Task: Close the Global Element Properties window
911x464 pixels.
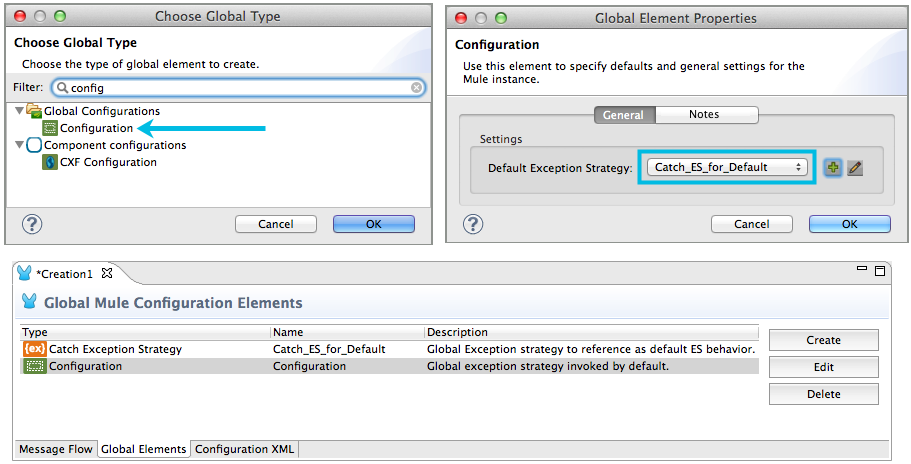Action: coord(461,18)
